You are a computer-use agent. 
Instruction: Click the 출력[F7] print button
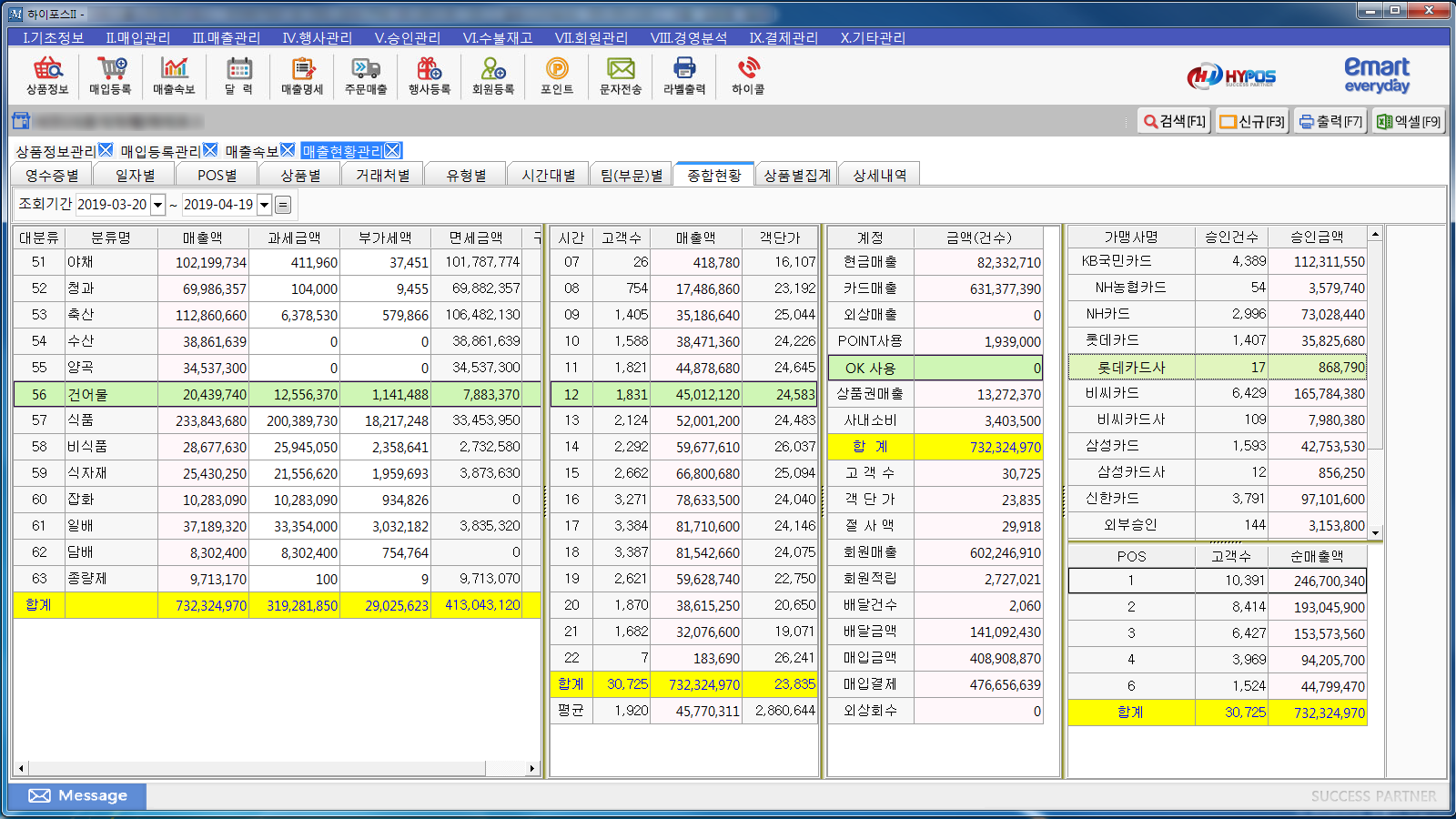[1330, 121]
